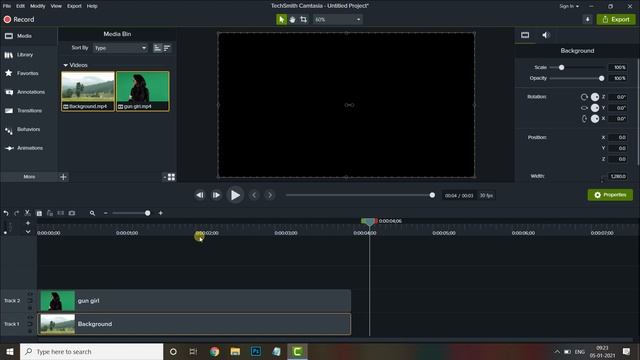Click the Rotation X dial control
The image size is (640, 360).
[x=595, y=119]
